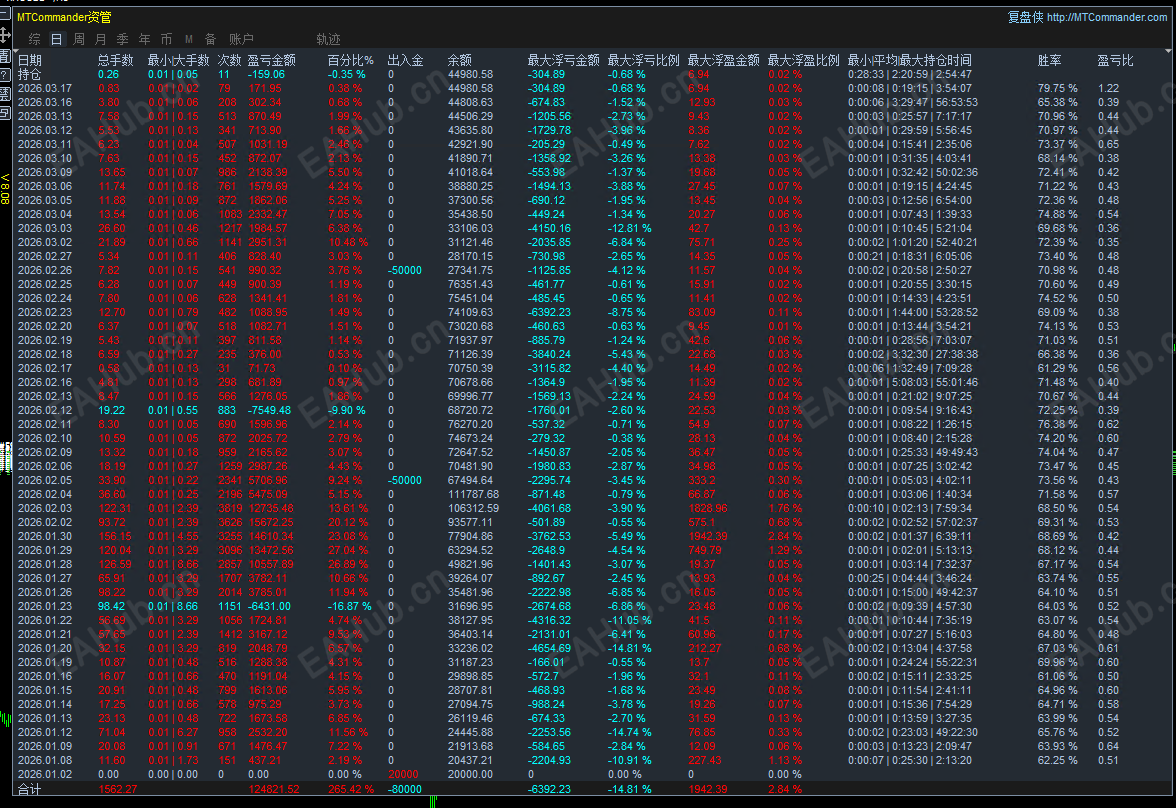The height and width of the screenshot is (808, 1176).
Task: Click the -80000 total withdrawal value
Action: coord(405,789)
